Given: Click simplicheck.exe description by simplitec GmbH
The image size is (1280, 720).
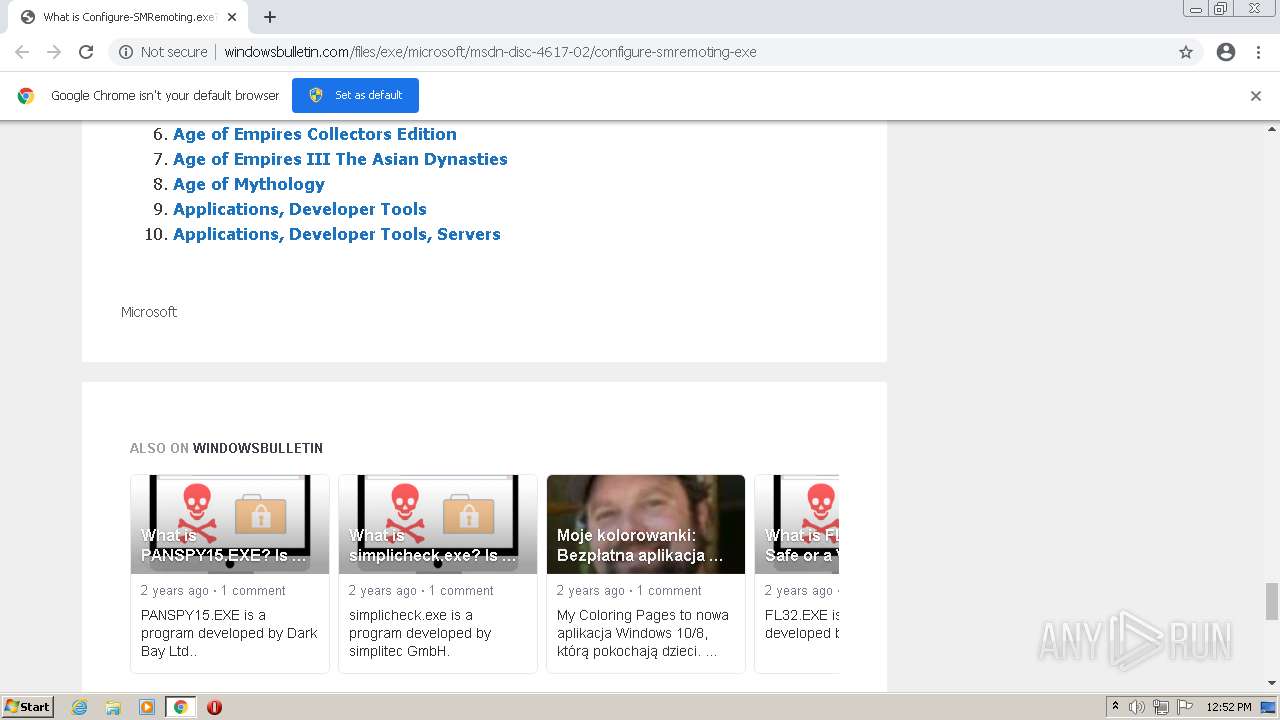Looking at the screenshot, I should click(x=420, y=633).
